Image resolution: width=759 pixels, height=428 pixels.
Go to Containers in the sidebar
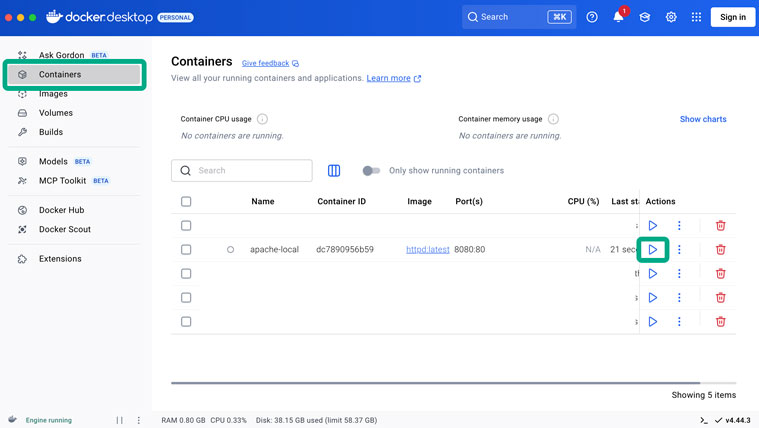pos(74,75)
